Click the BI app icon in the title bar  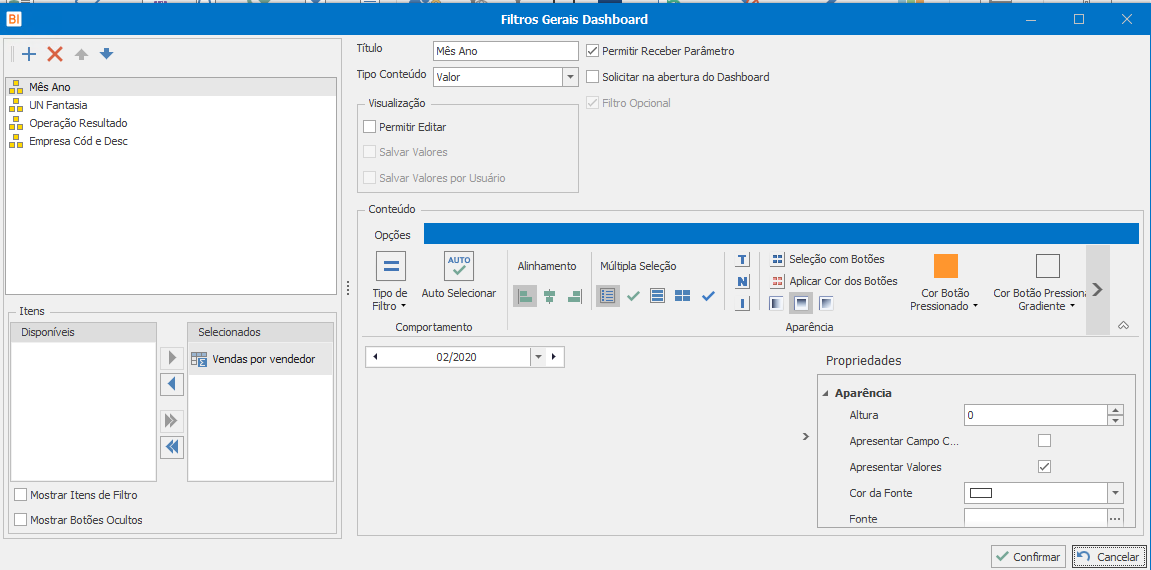[x=13, y=20]
